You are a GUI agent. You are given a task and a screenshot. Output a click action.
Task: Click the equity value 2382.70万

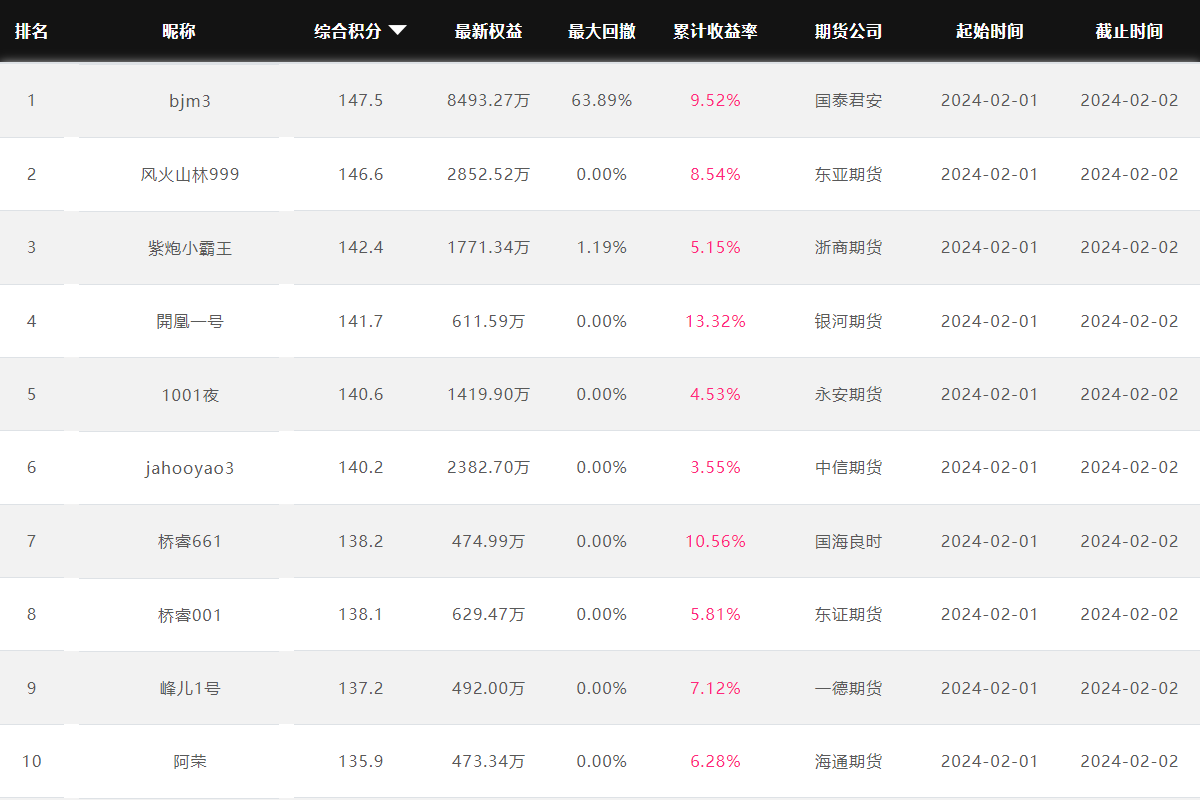tap(489, 467)
